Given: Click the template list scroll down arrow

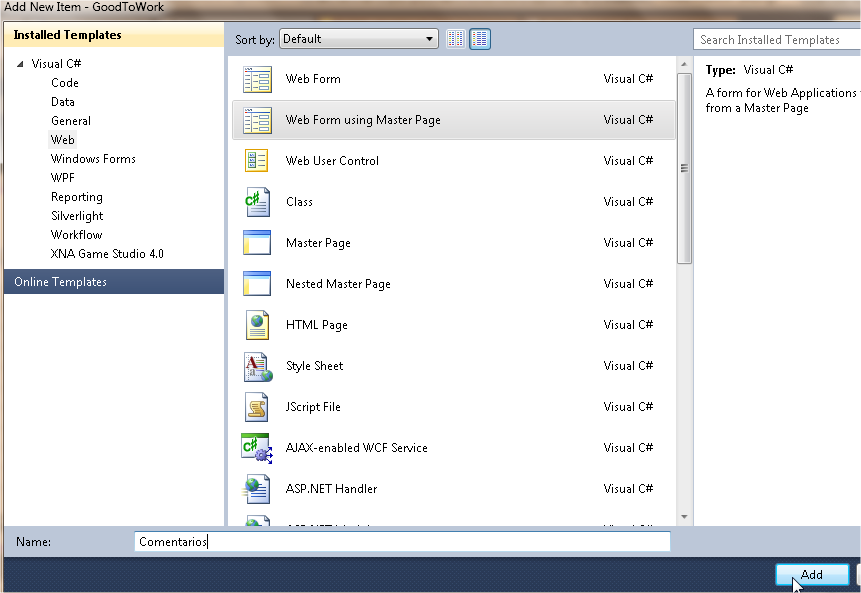Looking at the screenshot, I should [684, 517].
